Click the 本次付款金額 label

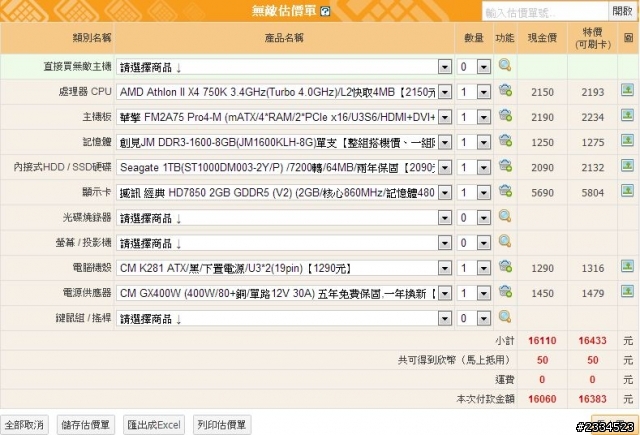(485, 399)
